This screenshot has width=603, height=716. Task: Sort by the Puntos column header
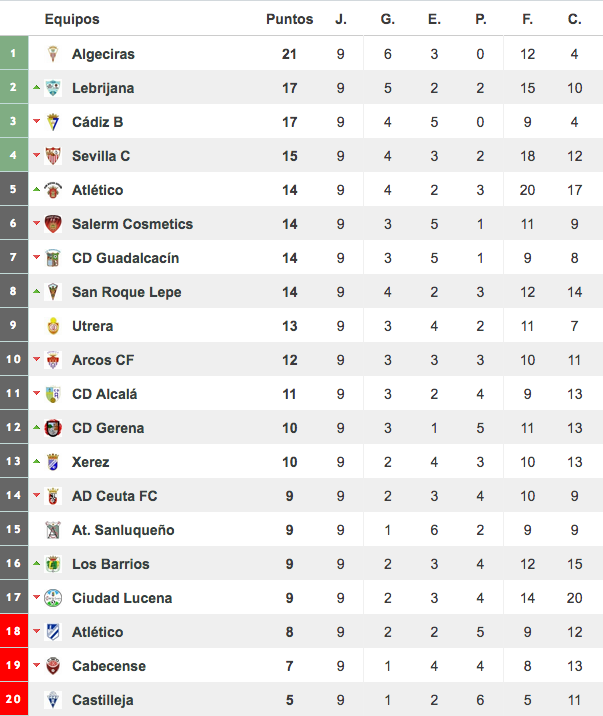289,19
